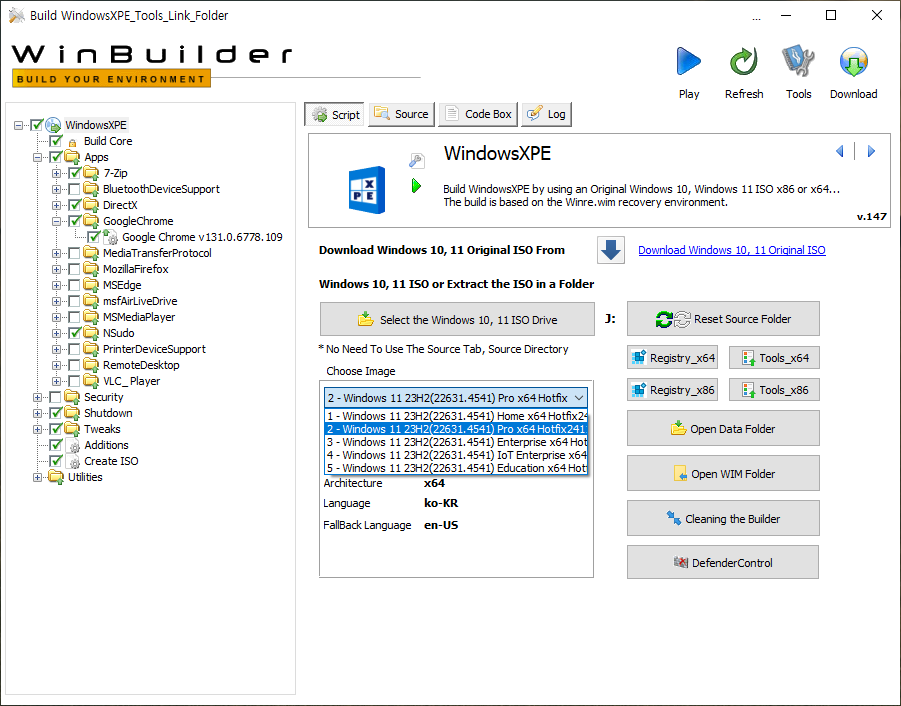
Task: Select Windows 11 Home x64 image option
Action: 456,416
